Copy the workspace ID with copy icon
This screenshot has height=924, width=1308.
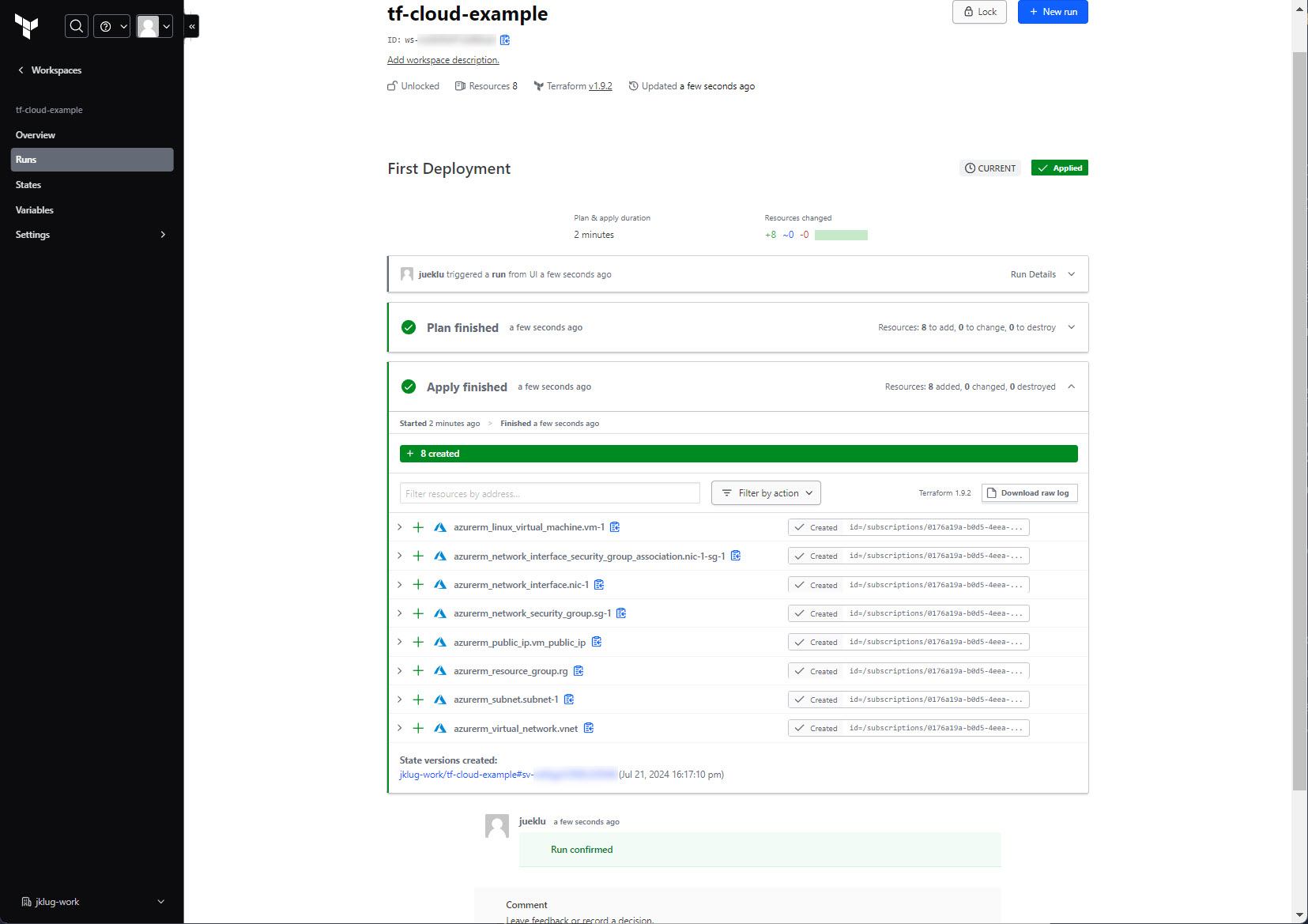tap(505, 40)
